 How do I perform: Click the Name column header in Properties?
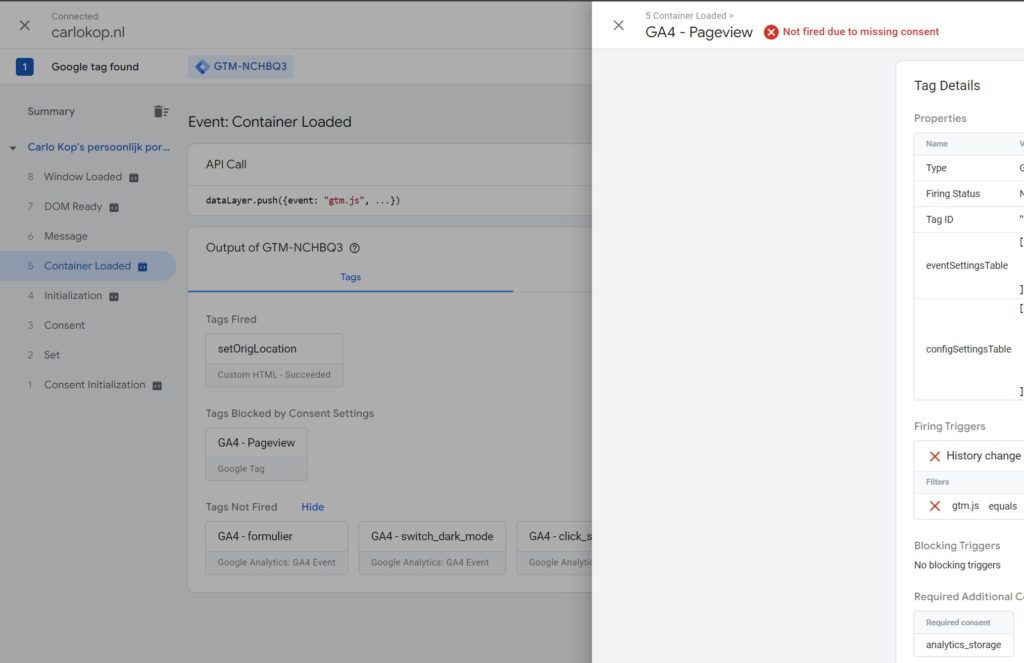[x=936, y=144]
